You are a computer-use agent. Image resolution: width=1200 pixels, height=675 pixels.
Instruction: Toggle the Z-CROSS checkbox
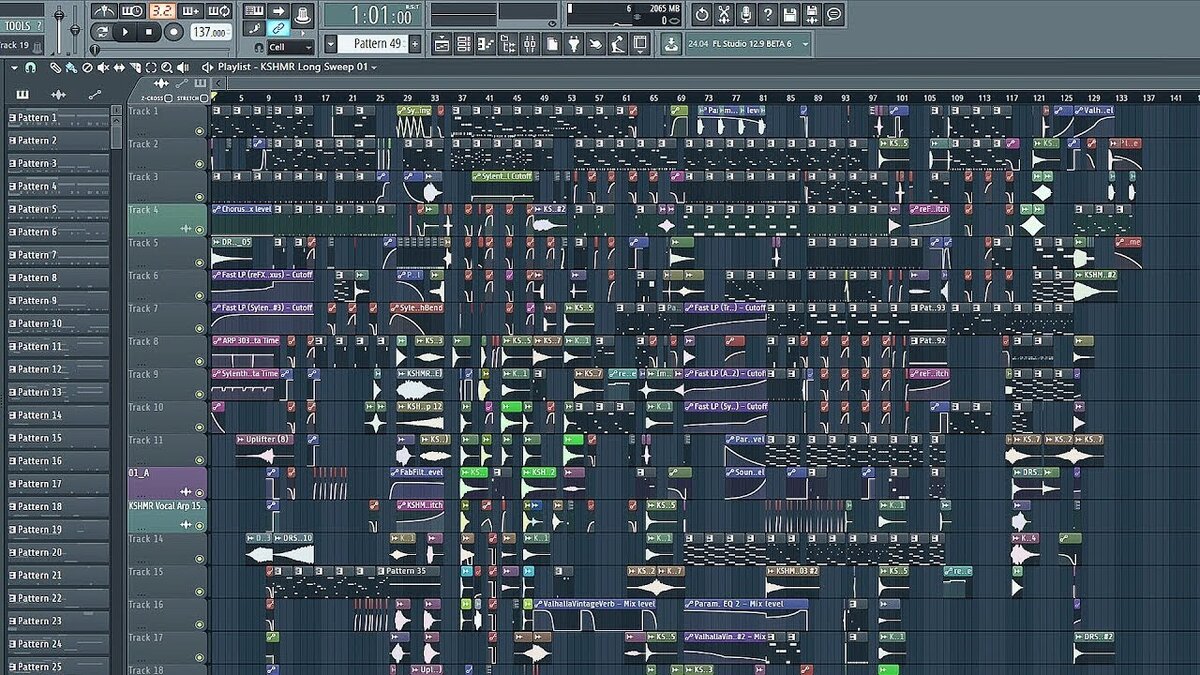click(169, 98)
